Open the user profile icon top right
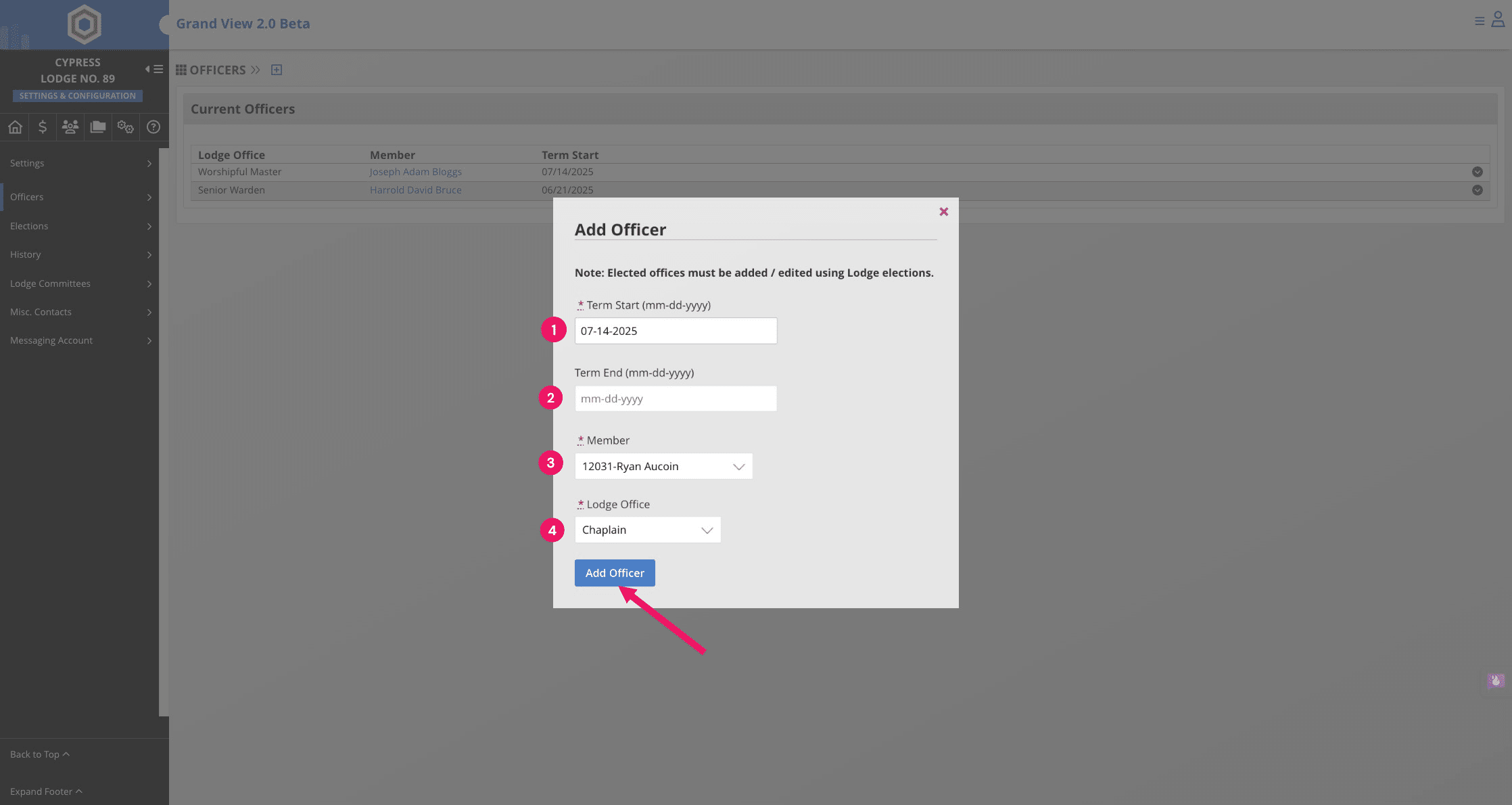The image size is (1512, 805). tap(1498, 20)
